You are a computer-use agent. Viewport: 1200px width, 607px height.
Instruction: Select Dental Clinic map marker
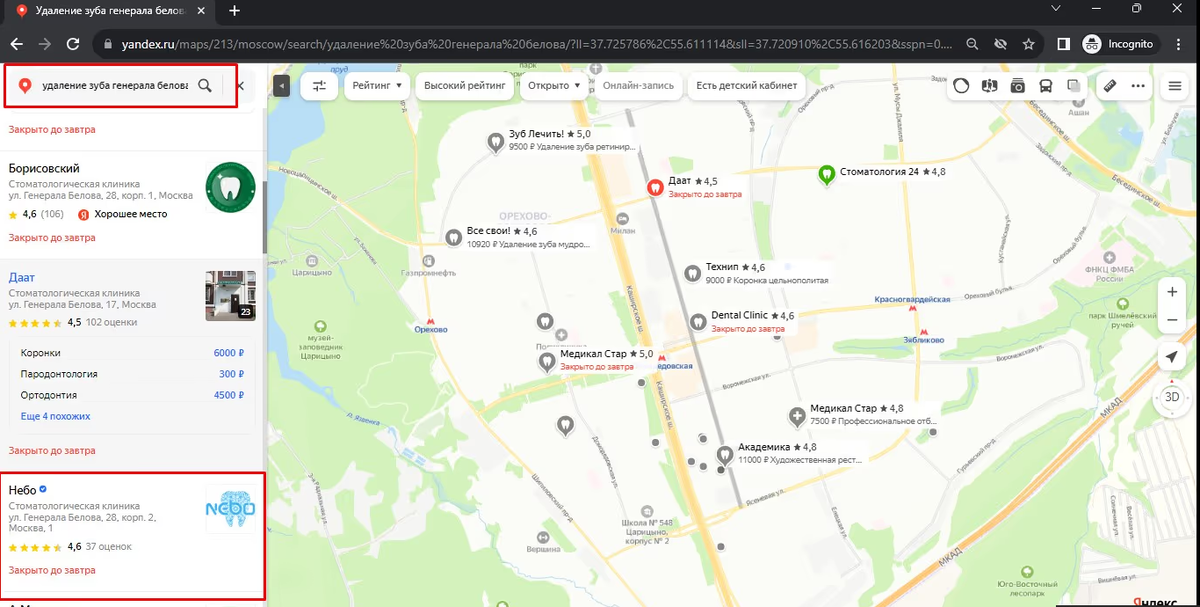pos(699,321)
